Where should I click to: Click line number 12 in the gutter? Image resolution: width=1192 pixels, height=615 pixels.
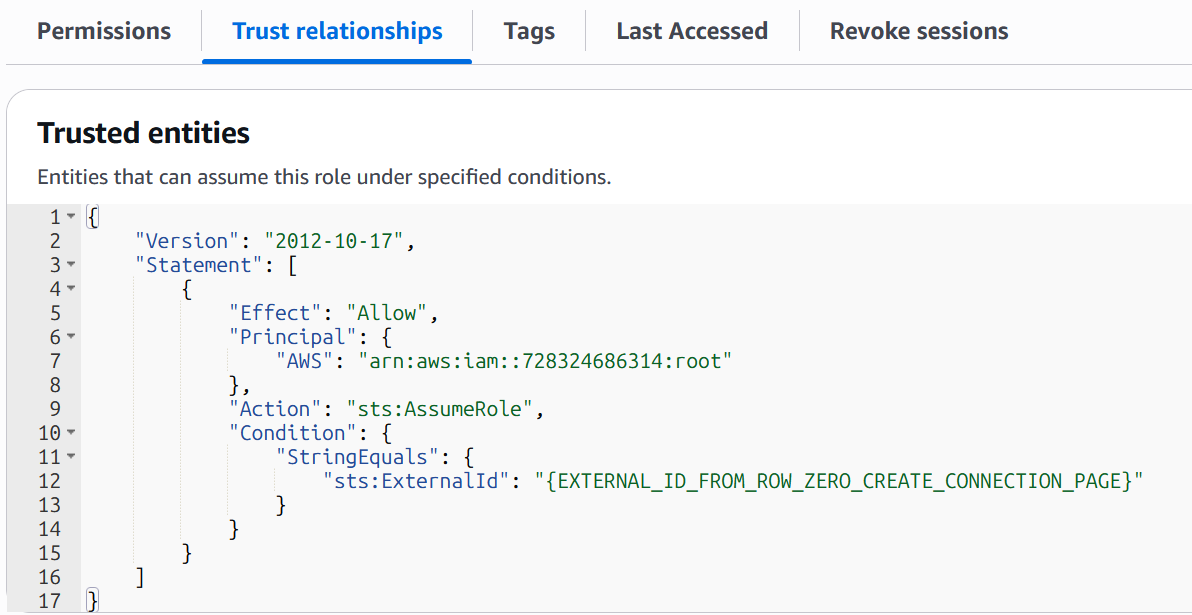point(49,481)
